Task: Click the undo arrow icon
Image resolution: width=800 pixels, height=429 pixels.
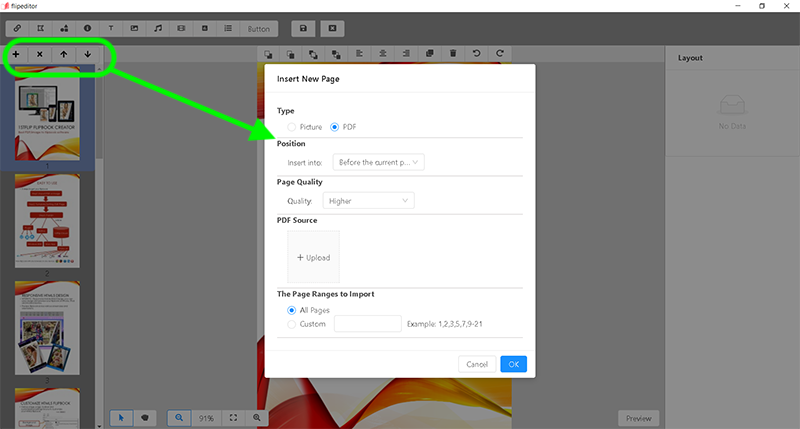Action: pos(477,54)
